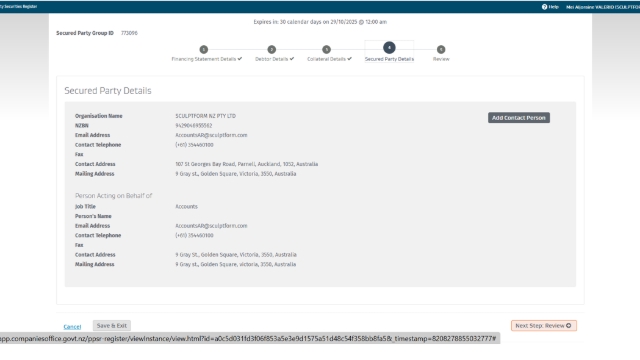
Task: Open the Help icon link
Action: point(550,7)
